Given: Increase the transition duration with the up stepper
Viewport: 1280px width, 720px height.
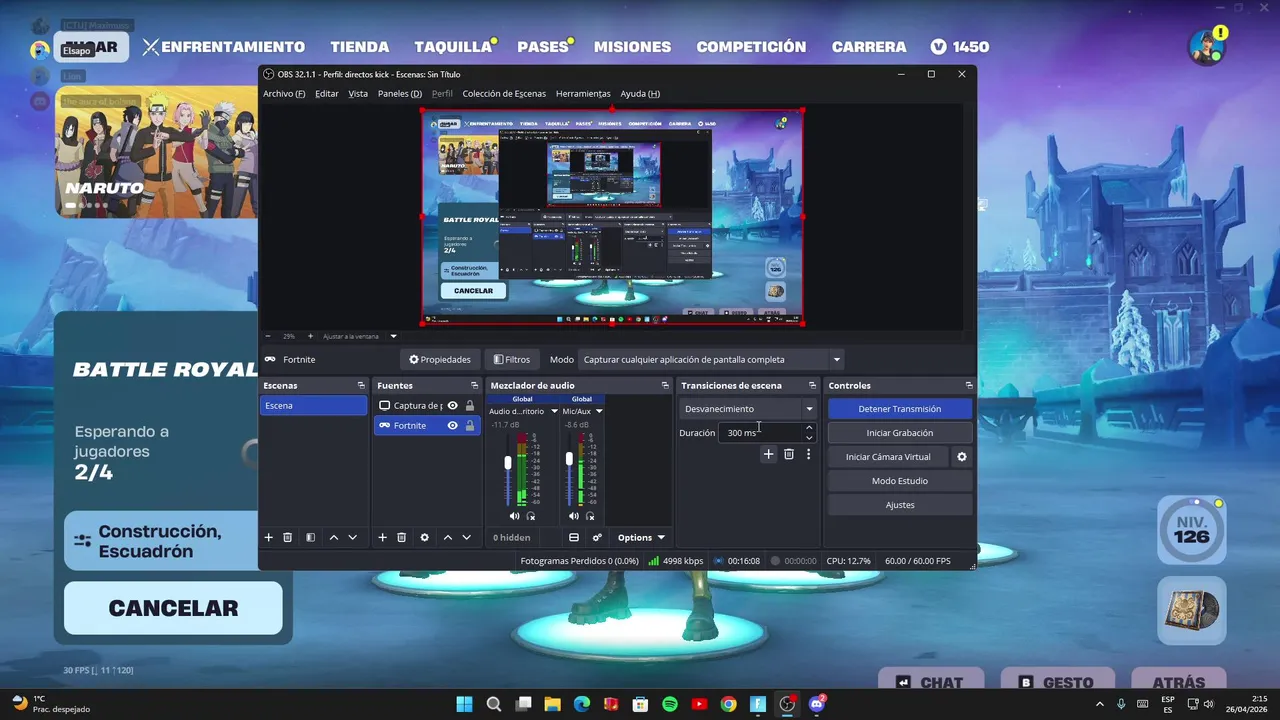Looking at the screenshot, I should click(809, 428).
